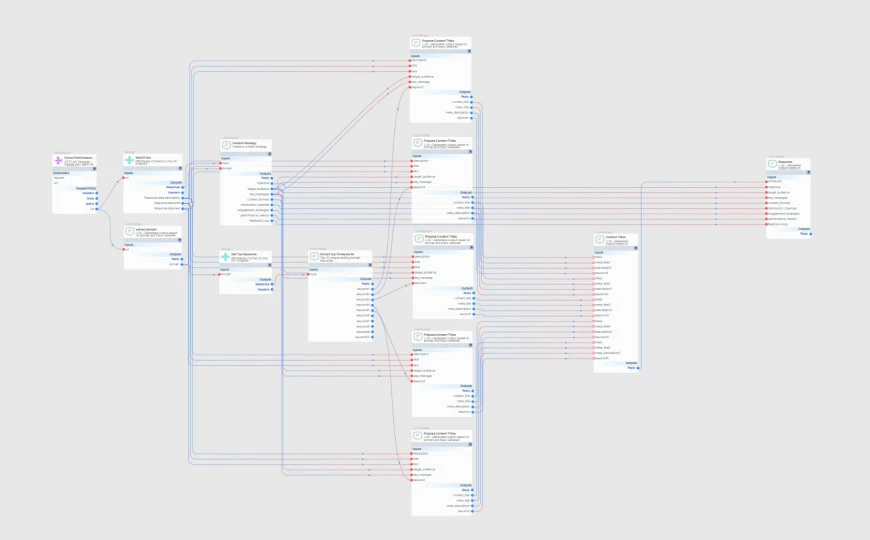Collapse the Response node via its header button

(808, 173)
